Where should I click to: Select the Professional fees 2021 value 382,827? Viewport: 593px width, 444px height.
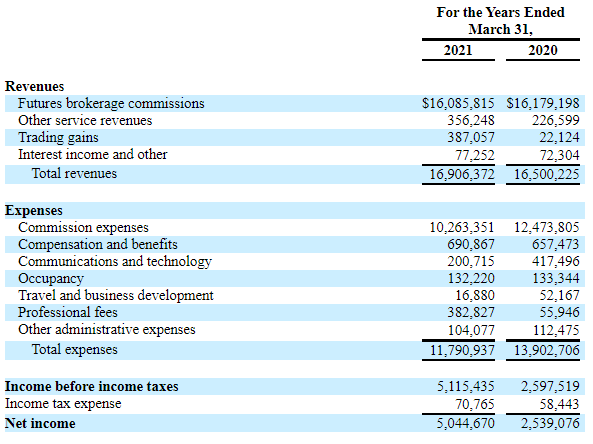pos(471,312)
